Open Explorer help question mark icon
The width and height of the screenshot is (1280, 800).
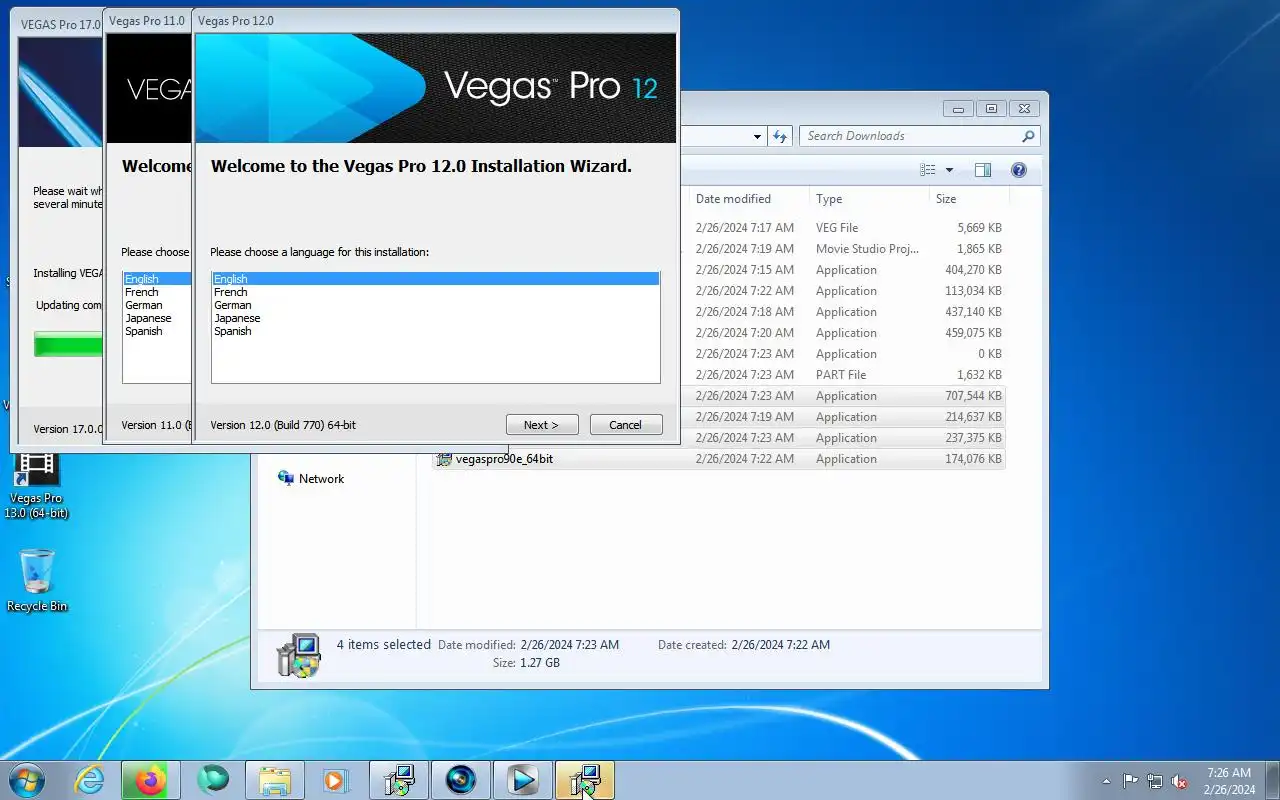point(1019,170)
